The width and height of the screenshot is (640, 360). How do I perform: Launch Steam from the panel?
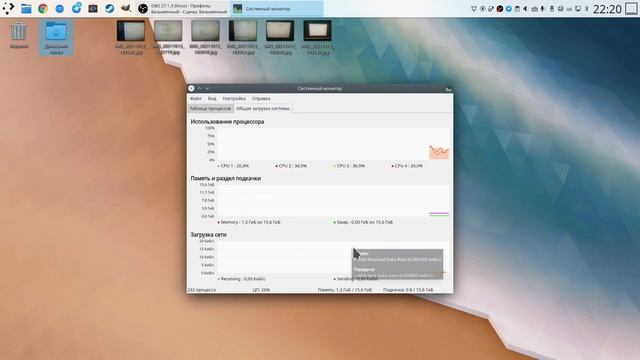point(109,9)
